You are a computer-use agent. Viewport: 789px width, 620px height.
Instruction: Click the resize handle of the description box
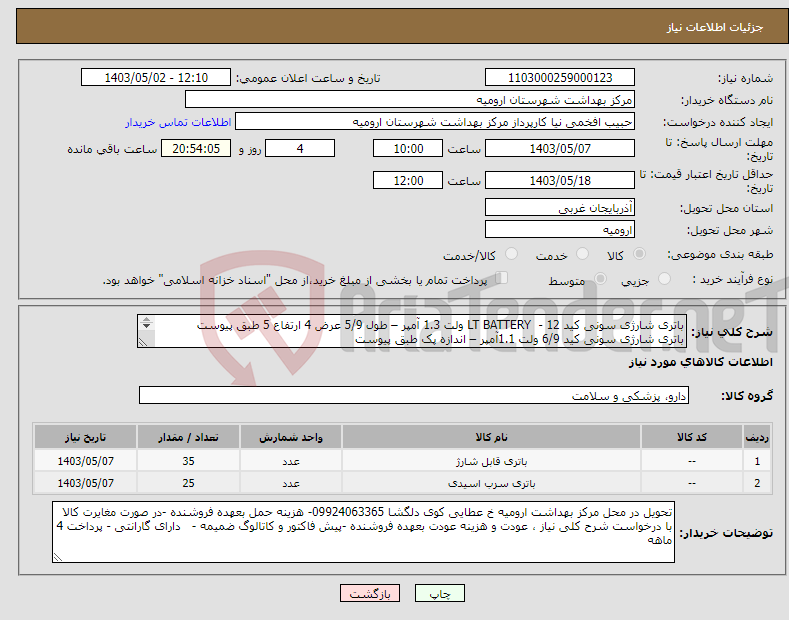143,342
